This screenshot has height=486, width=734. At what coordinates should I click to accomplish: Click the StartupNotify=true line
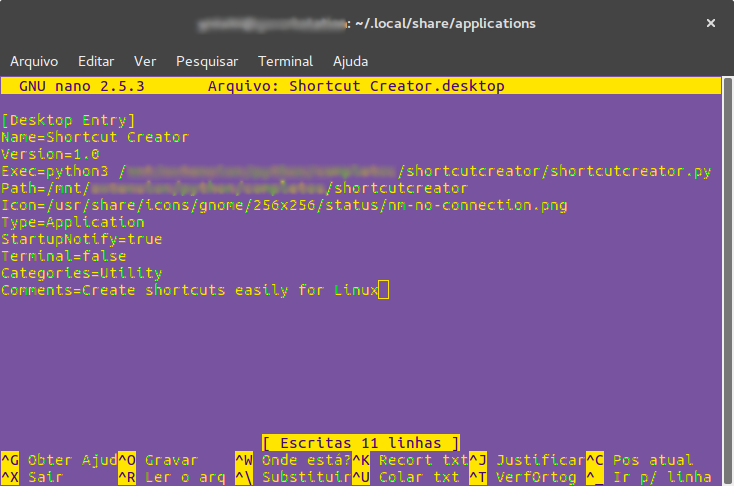click(x=81, y=239)
